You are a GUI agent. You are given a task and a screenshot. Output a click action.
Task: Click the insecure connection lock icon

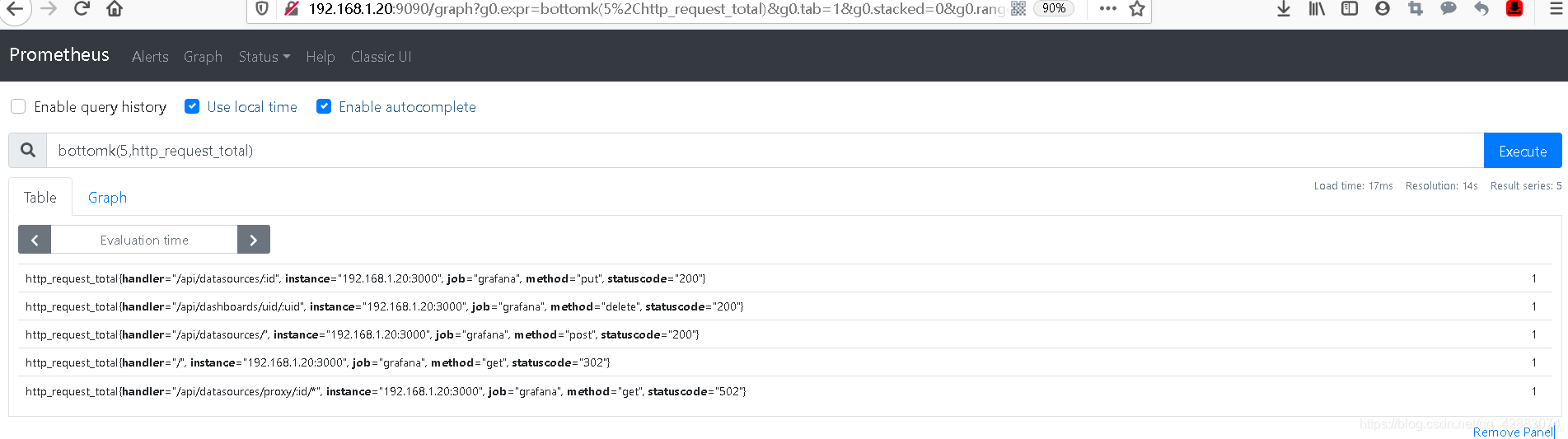pos(291,9)
